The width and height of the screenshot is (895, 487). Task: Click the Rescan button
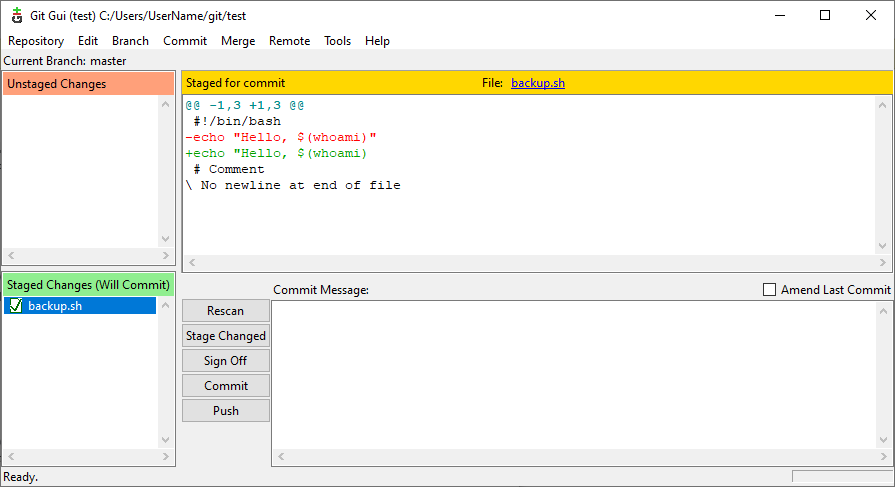click(226, 311)
